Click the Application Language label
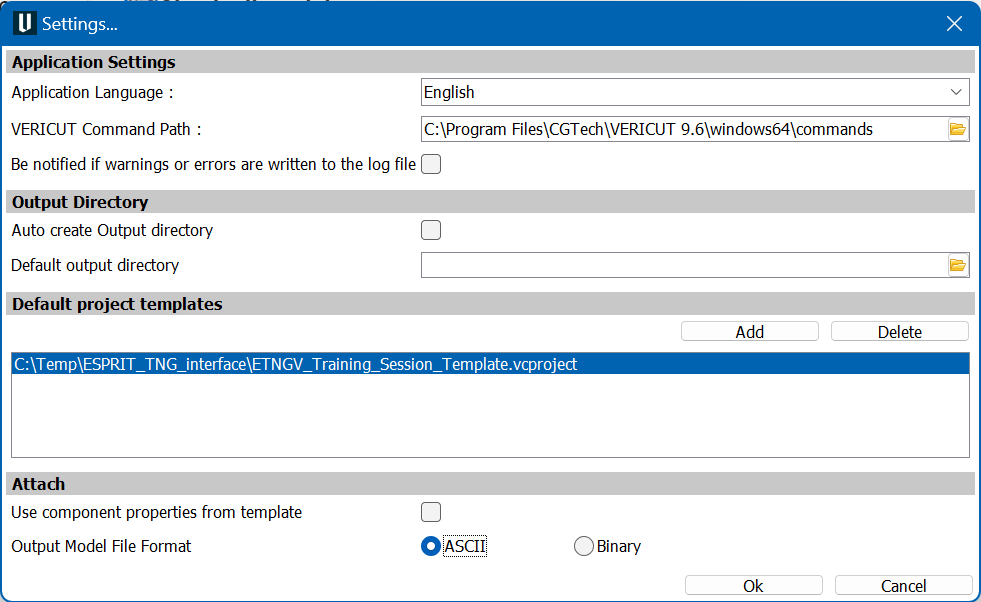Image resolution: width=981 pixels, height=602 pixels. click(92, 93)
